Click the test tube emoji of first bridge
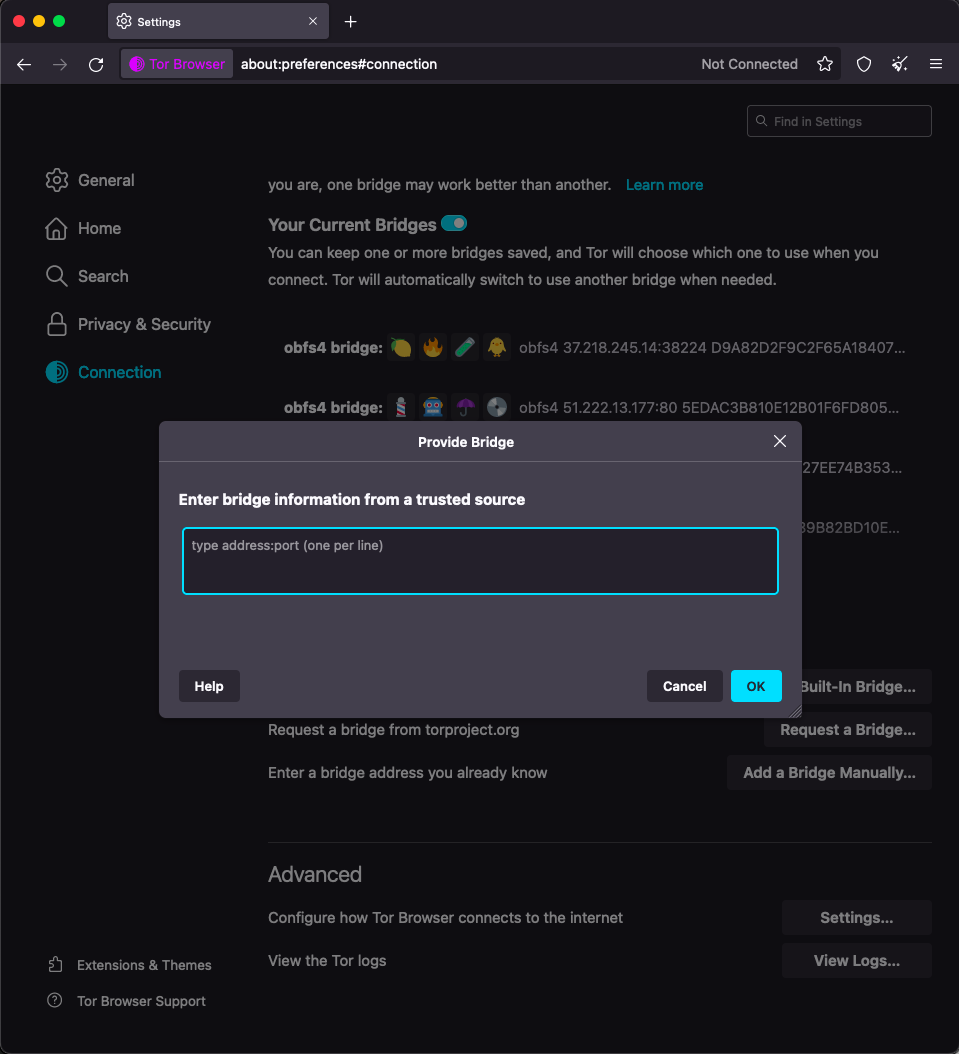 click(465, 348)
